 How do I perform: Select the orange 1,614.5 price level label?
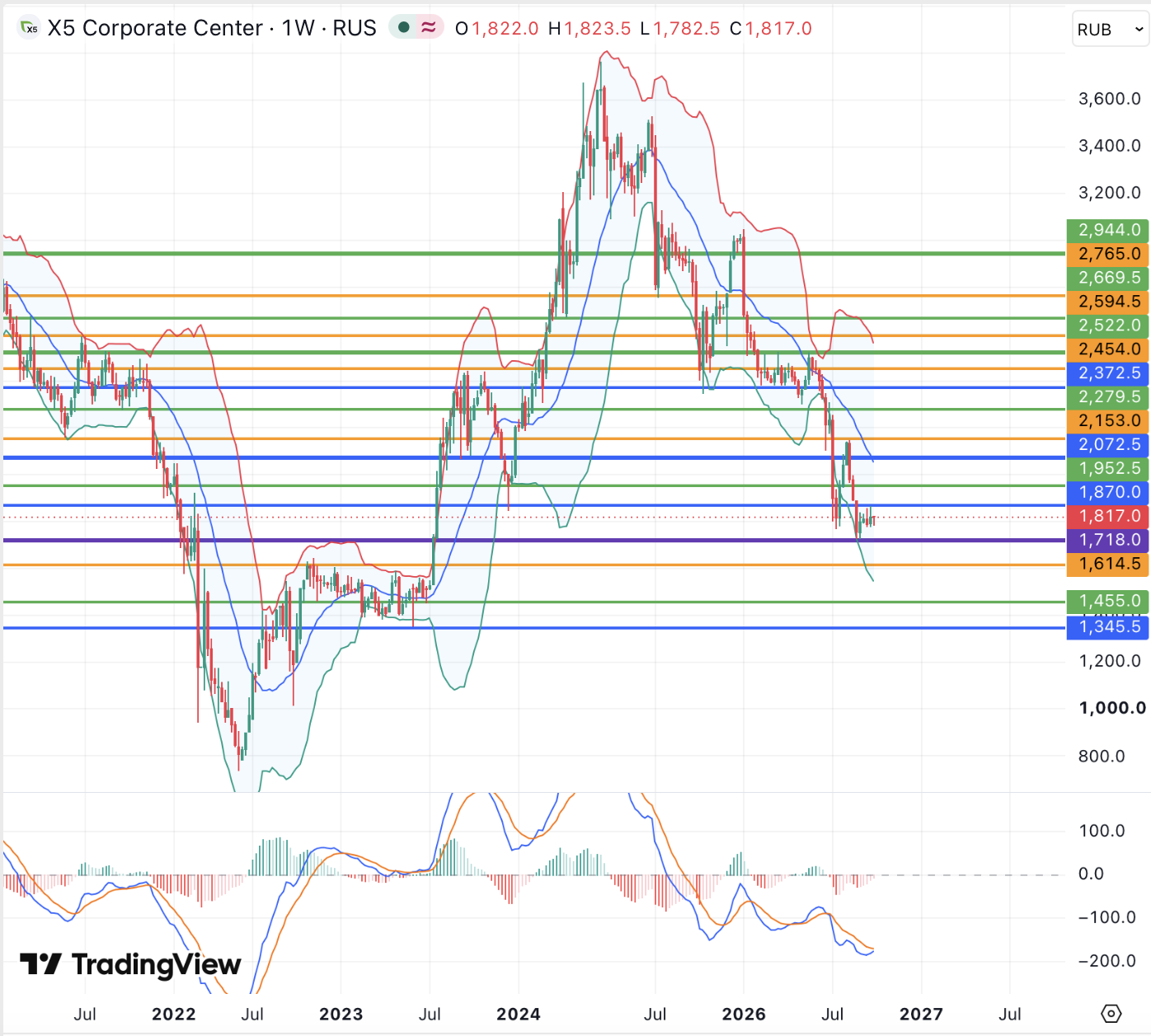1107,565
